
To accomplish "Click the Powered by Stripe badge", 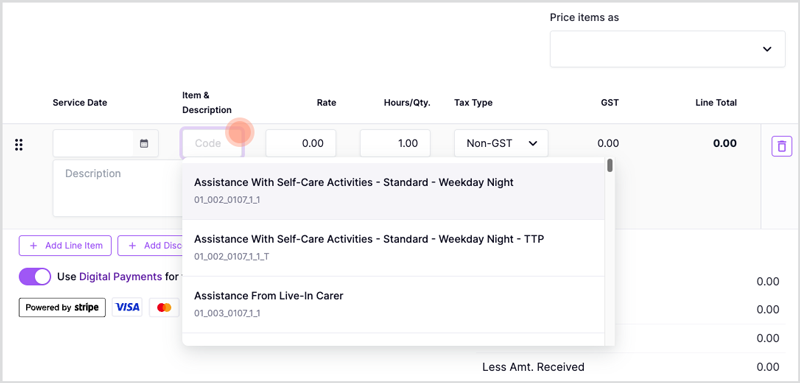I will point(62,308).
